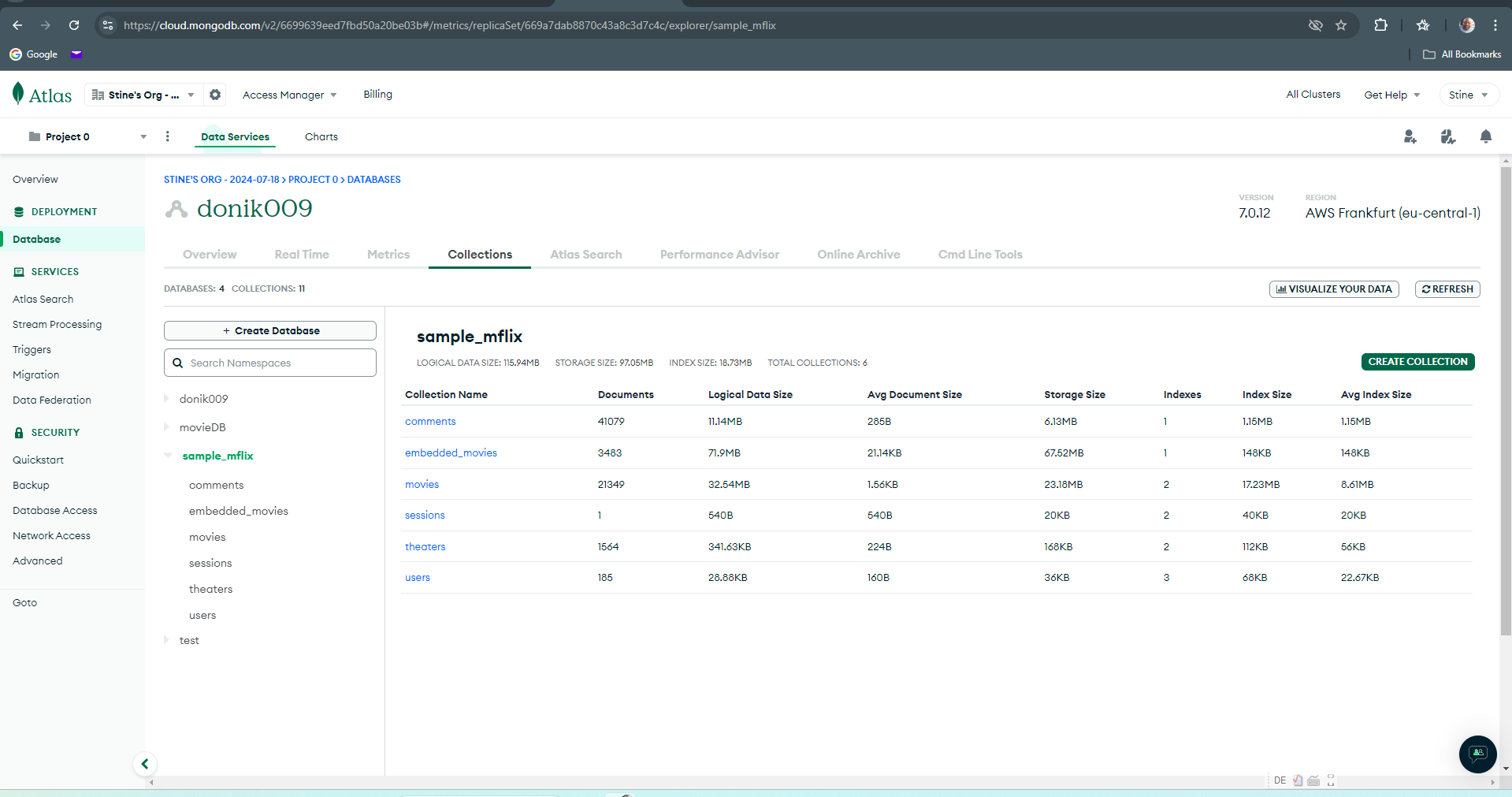Open Stine's Org organization dropdown

click(x=143, y=95)
